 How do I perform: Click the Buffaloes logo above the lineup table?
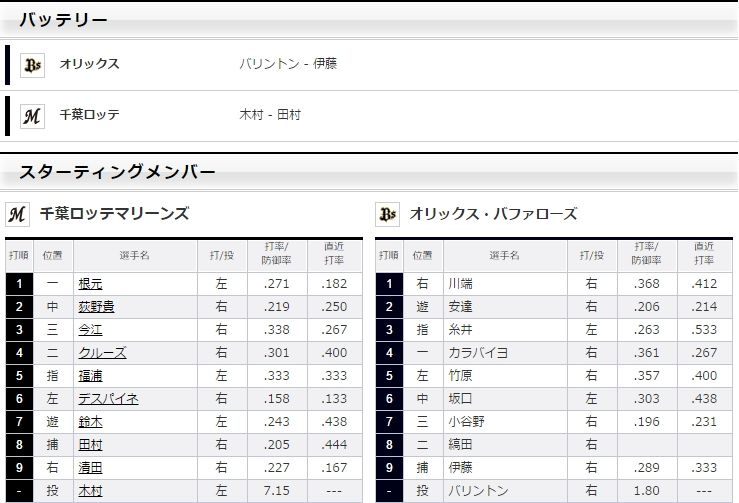coord(387,214)
